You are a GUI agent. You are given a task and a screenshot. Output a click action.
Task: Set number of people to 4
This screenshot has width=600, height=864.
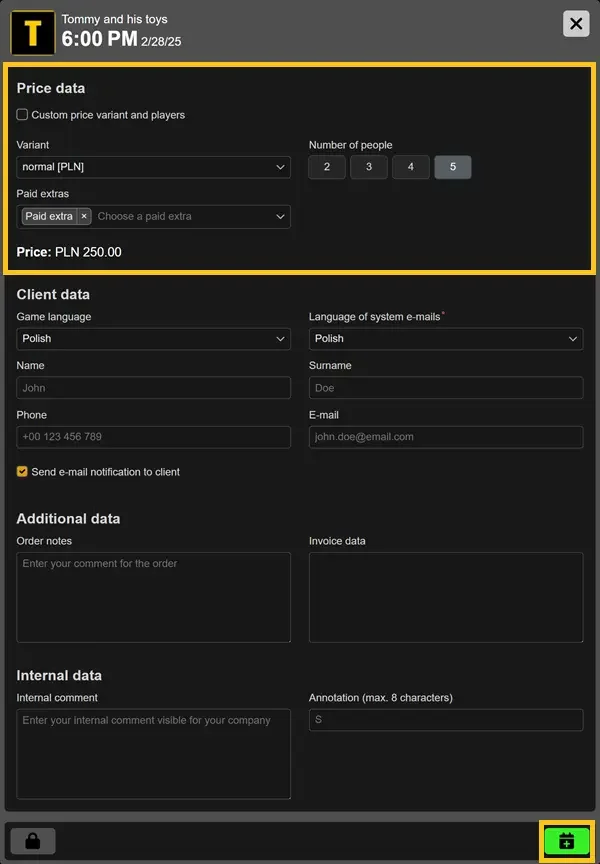coord(411,167)
